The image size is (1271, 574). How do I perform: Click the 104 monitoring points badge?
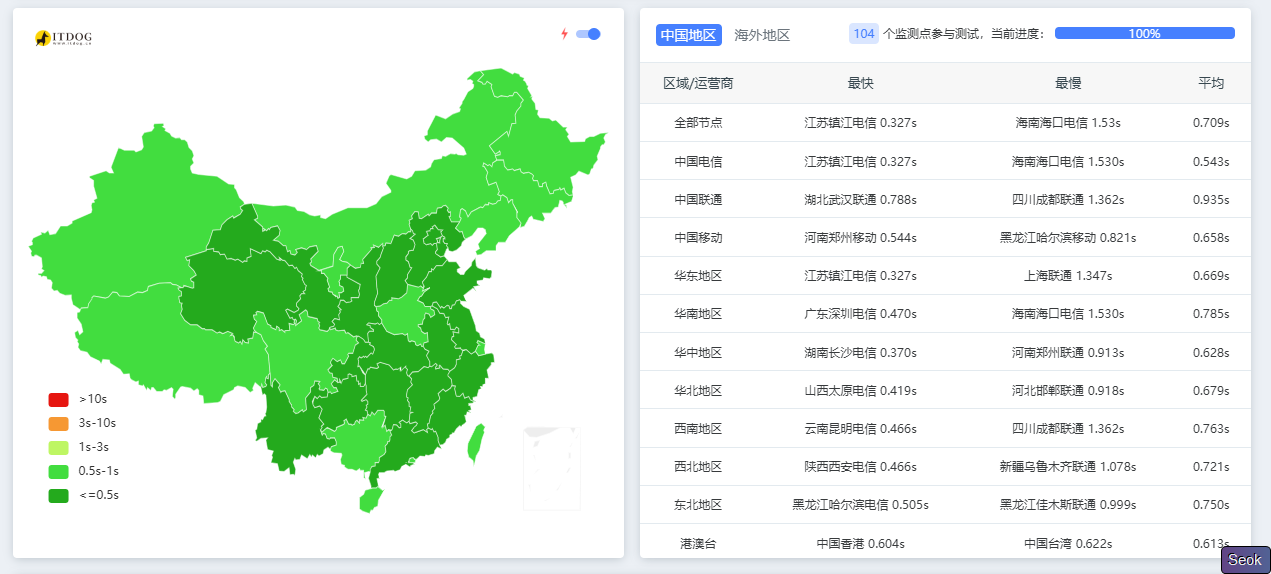863,34
